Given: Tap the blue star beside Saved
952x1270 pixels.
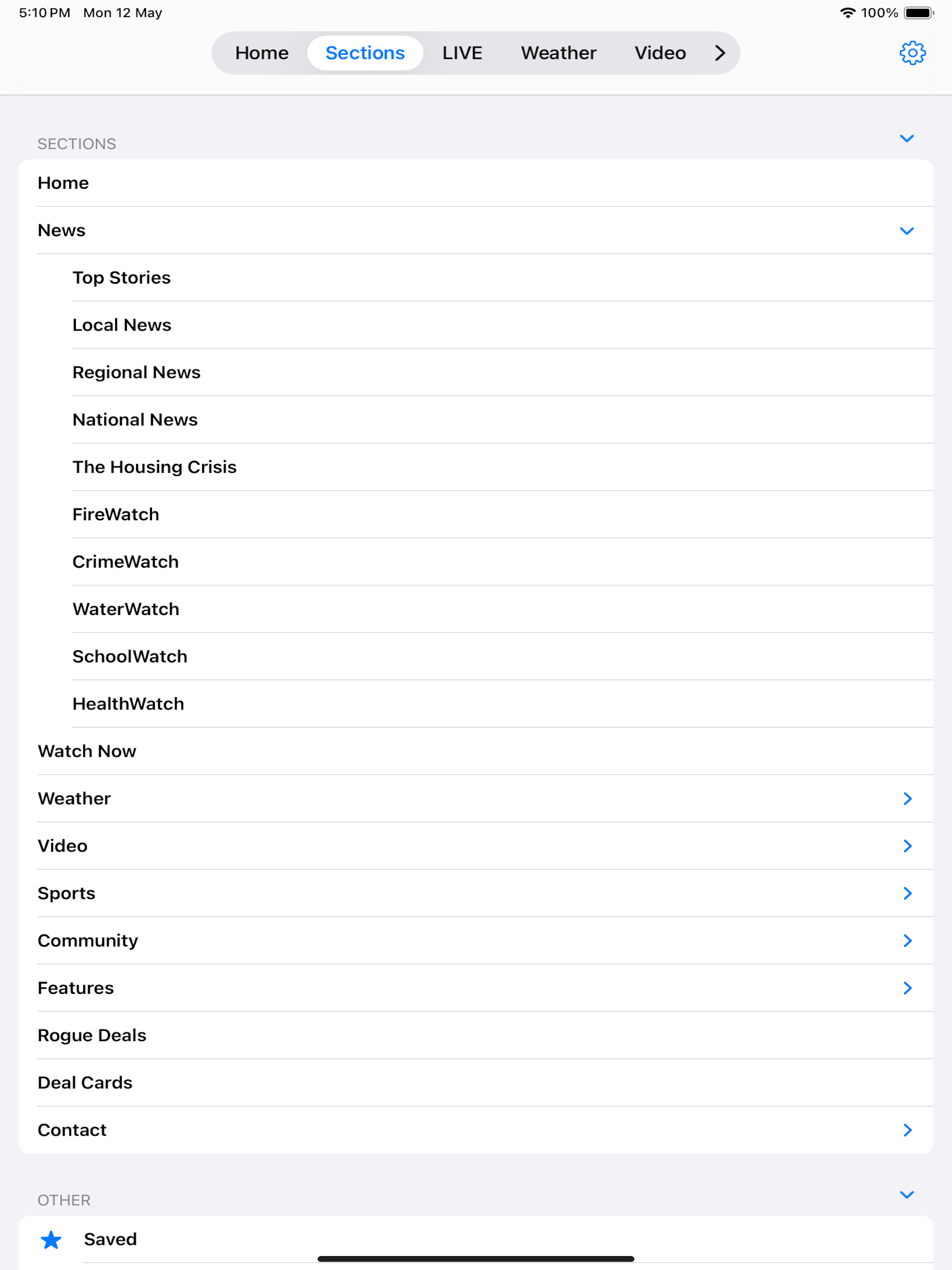Looking at the screenshot, I should (51, 1240).
